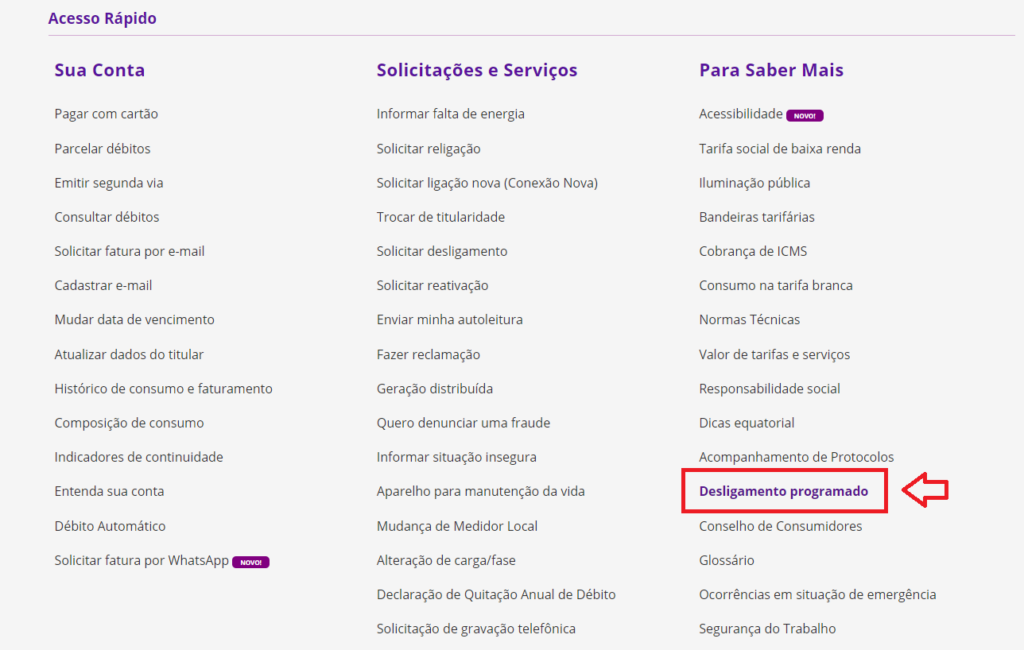This screenshot has width=1024, height=650.
Task: Select Mudar data de vencimento
Action: (134, 320)
